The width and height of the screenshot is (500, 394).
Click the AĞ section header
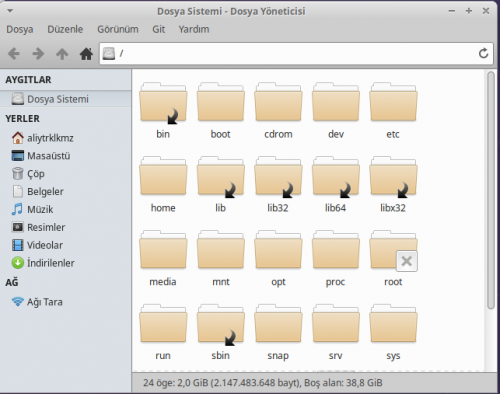[12, 283]
